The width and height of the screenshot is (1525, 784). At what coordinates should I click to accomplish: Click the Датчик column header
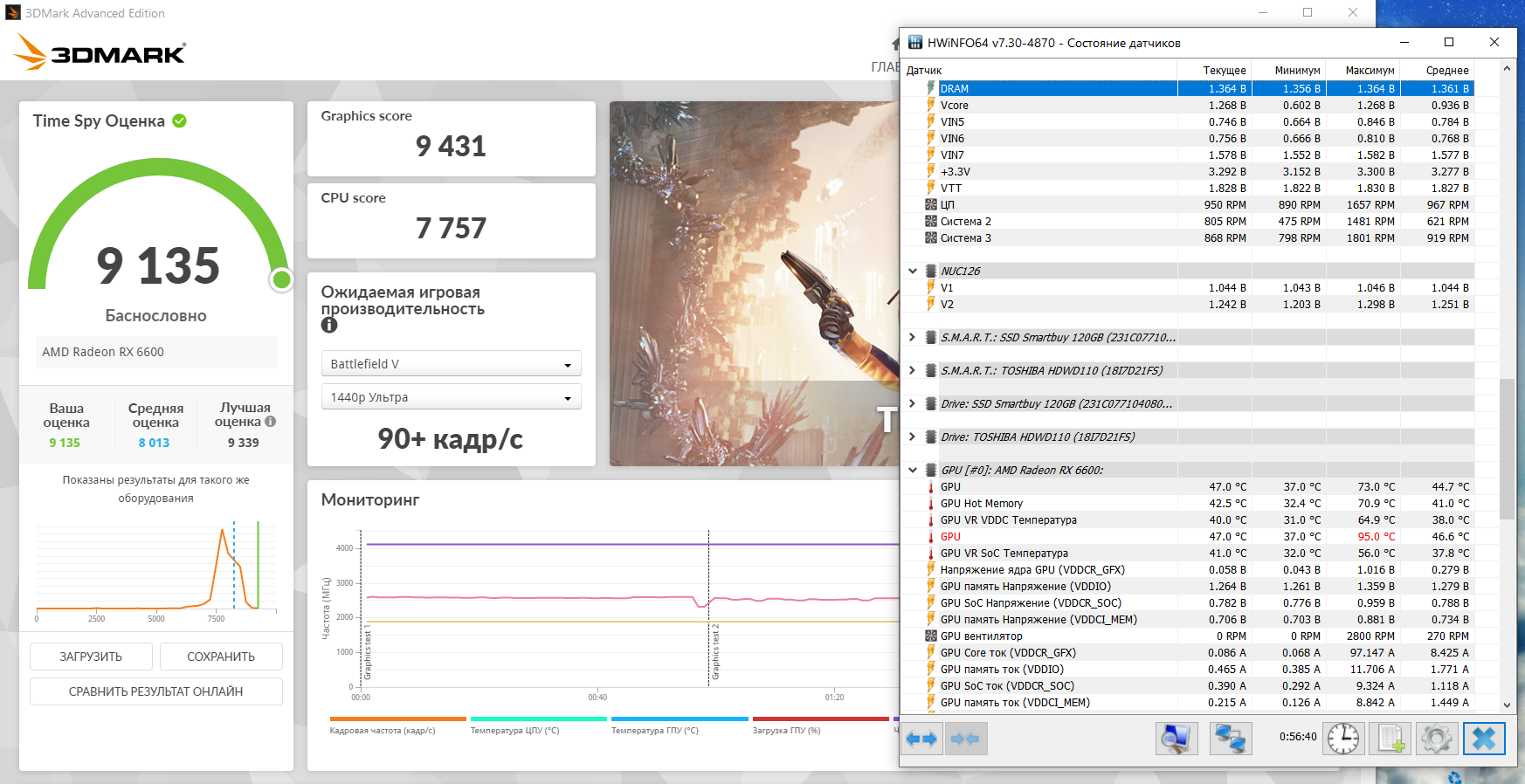click(1039, 70)
